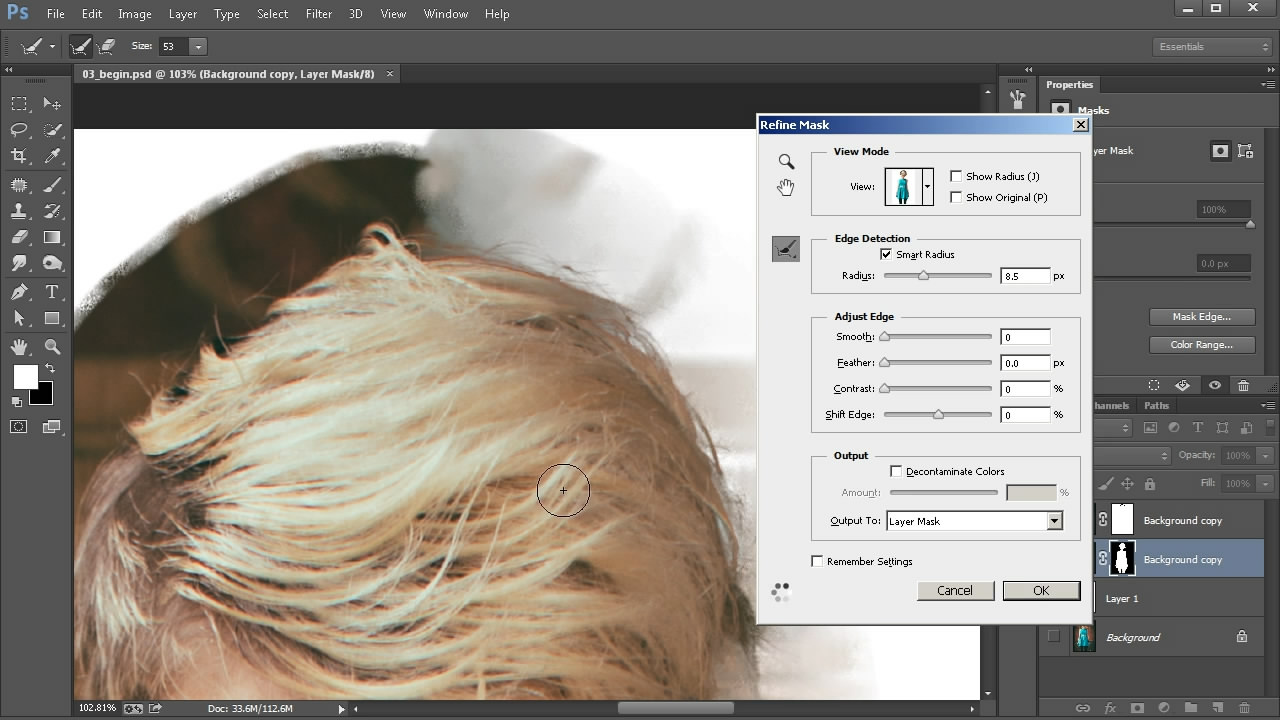The image size is (1280, 720).
Task: Select the Pen tool in the toolbox
Action: point(19,292)
